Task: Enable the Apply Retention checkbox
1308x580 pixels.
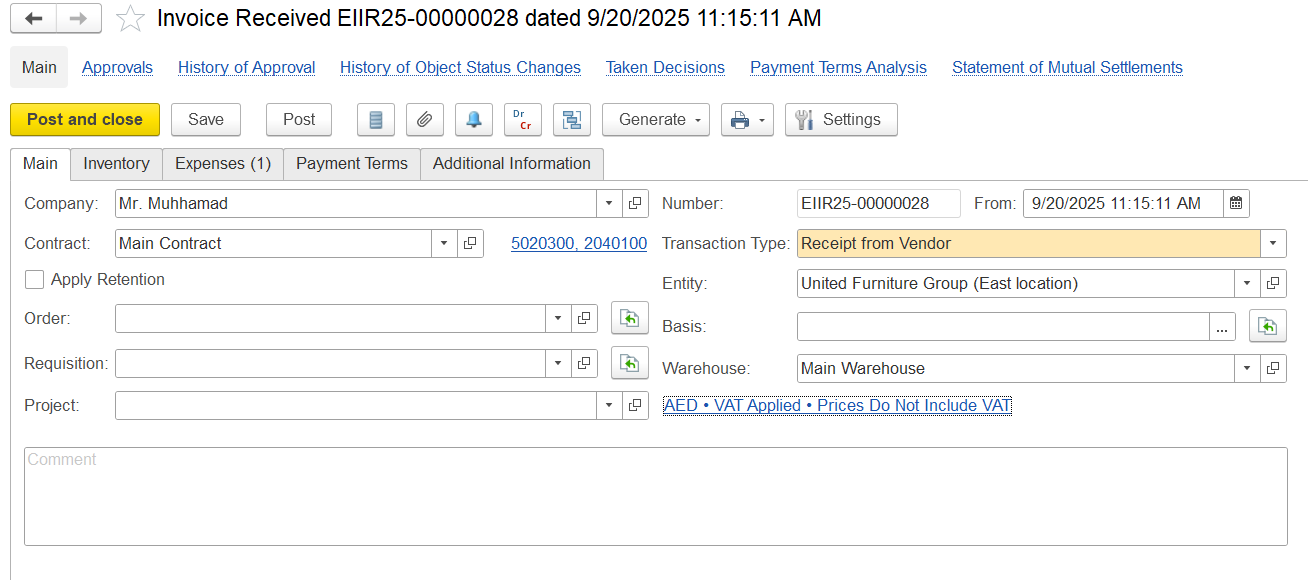Action: [x=35, y=280]
